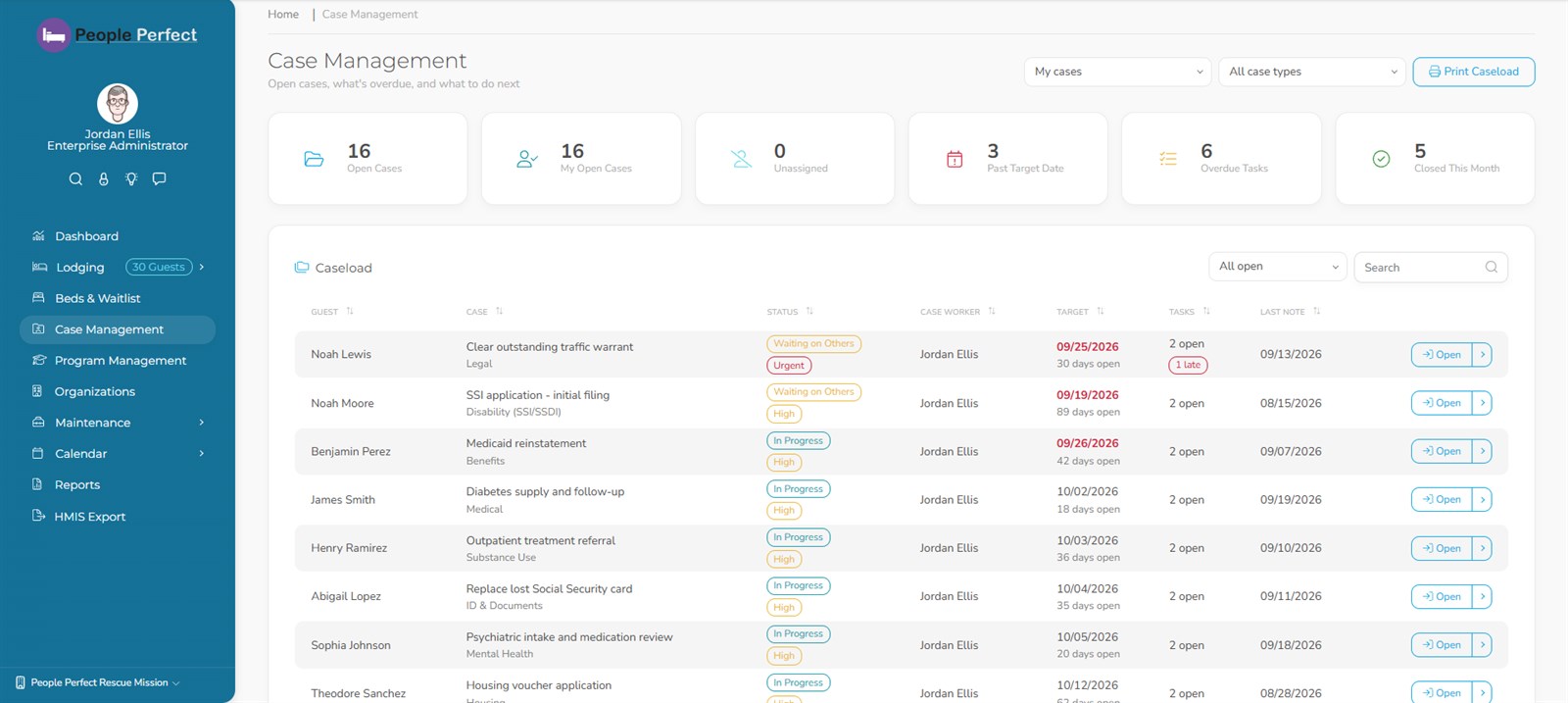Viewport: 1568px width, 703px height.
Task: Click the 09/26/2026 target date for Benjamin Perez
Action: point(1087,443)
